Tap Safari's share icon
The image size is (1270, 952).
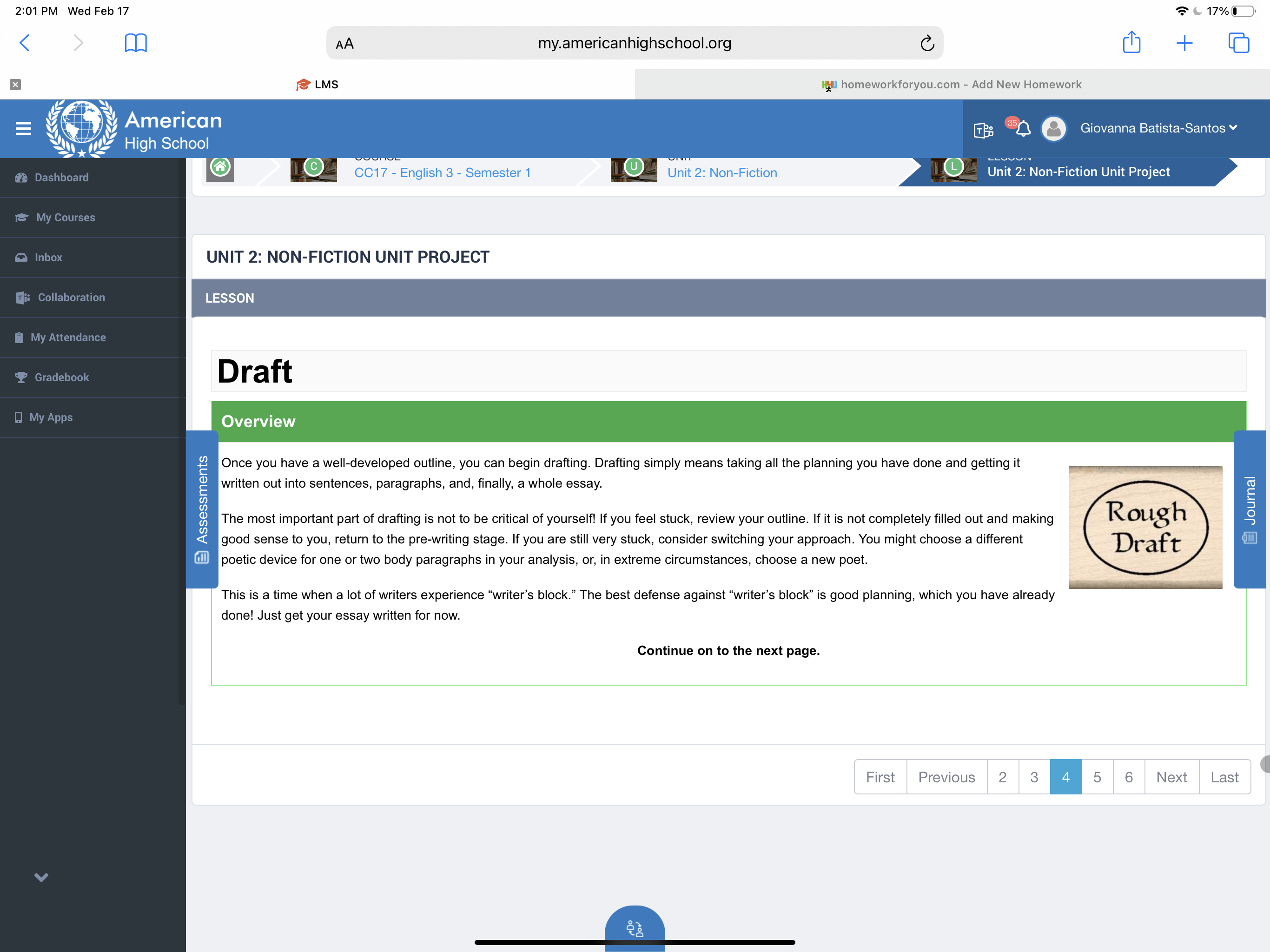coord(1131,42)
